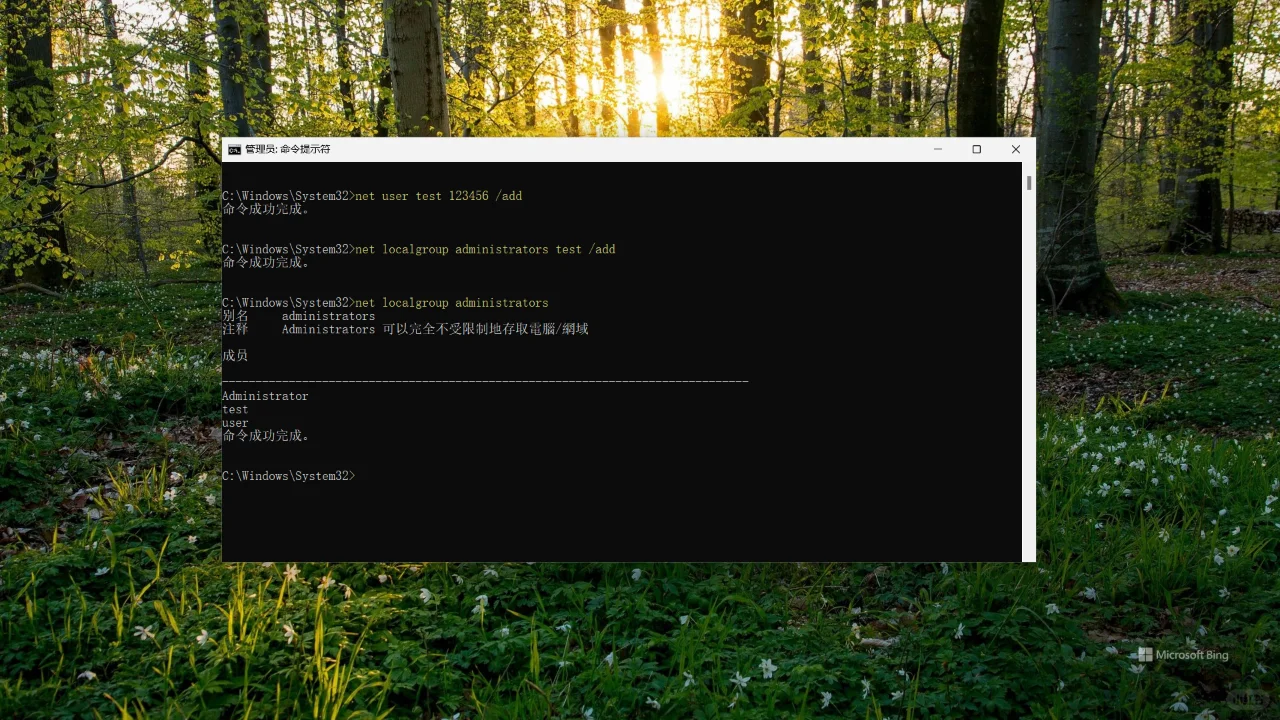Click the comment line starting with 注释

click(405, 329)
